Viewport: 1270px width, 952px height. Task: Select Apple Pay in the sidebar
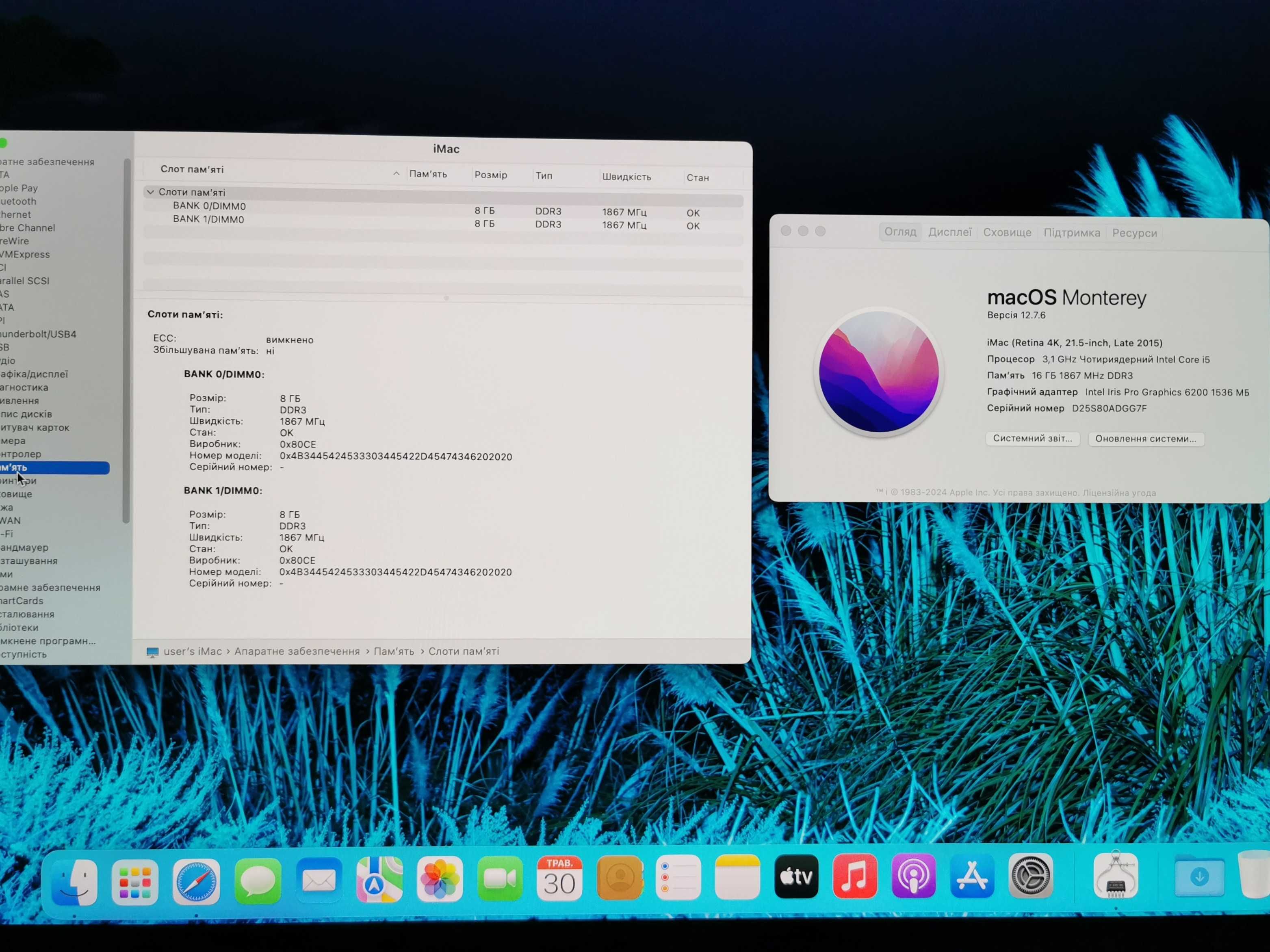coord(19,188)
